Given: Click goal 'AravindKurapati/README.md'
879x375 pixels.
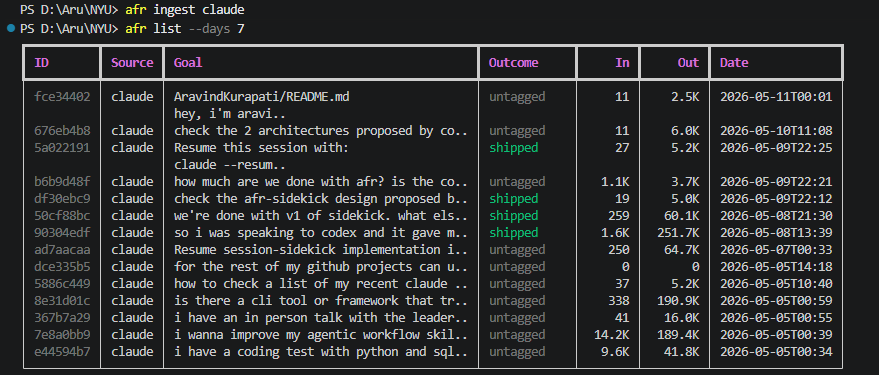Looking at the screenshot, I should coord(262,96).
